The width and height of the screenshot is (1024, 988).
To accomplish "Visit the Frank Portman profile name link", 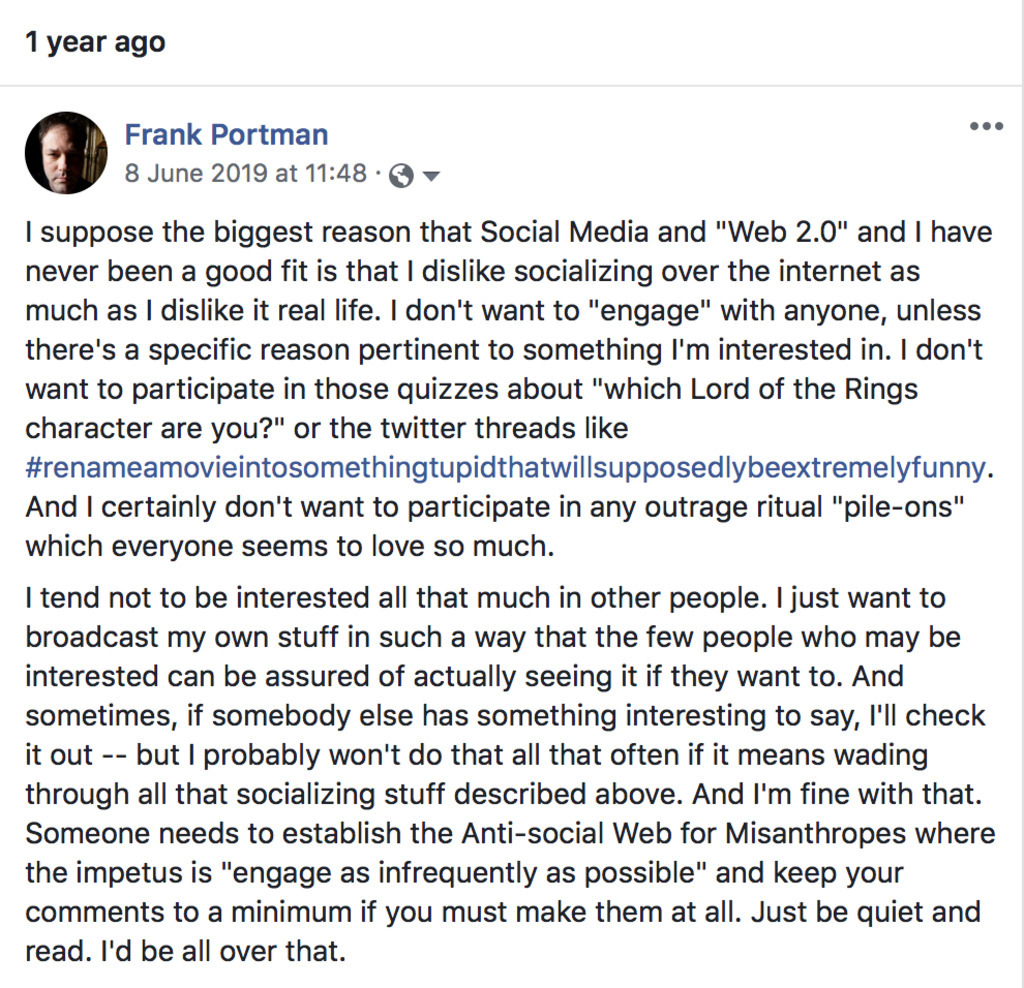I will click(226, 134).
